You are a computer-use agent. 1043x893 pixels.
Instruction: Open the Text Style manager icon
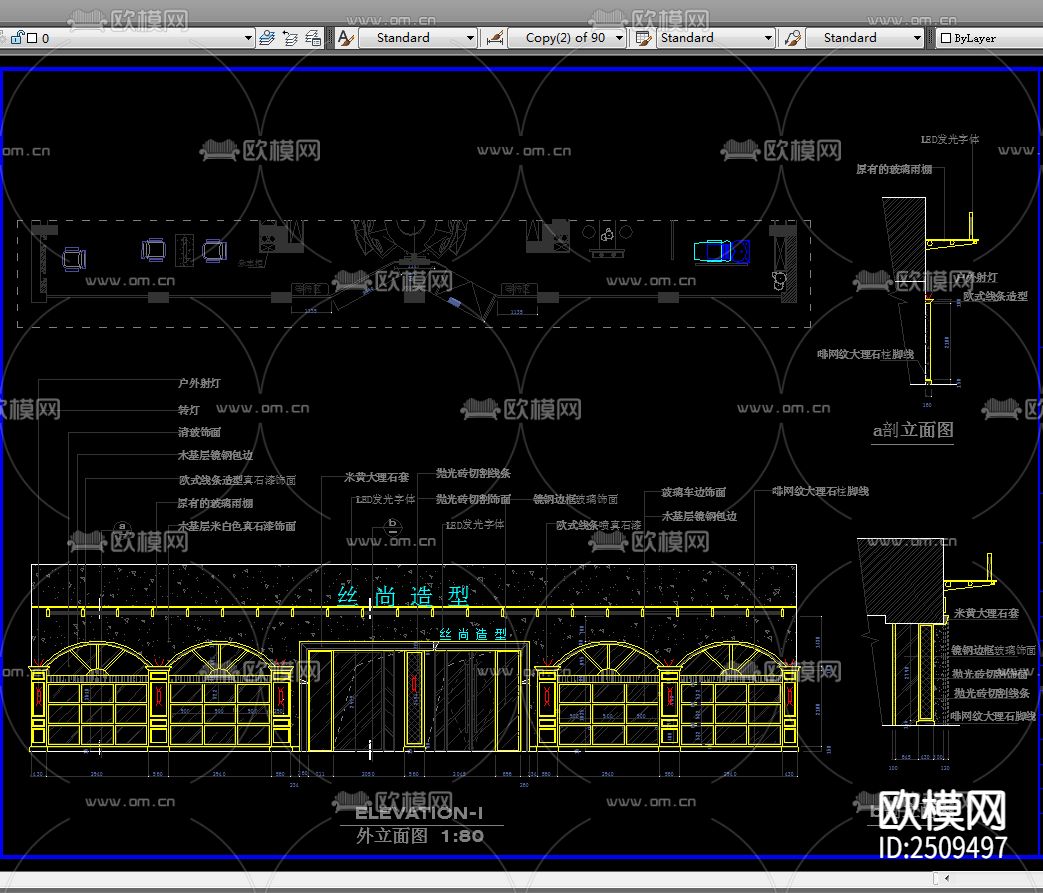pyautogui.click(x=345, y=38)
